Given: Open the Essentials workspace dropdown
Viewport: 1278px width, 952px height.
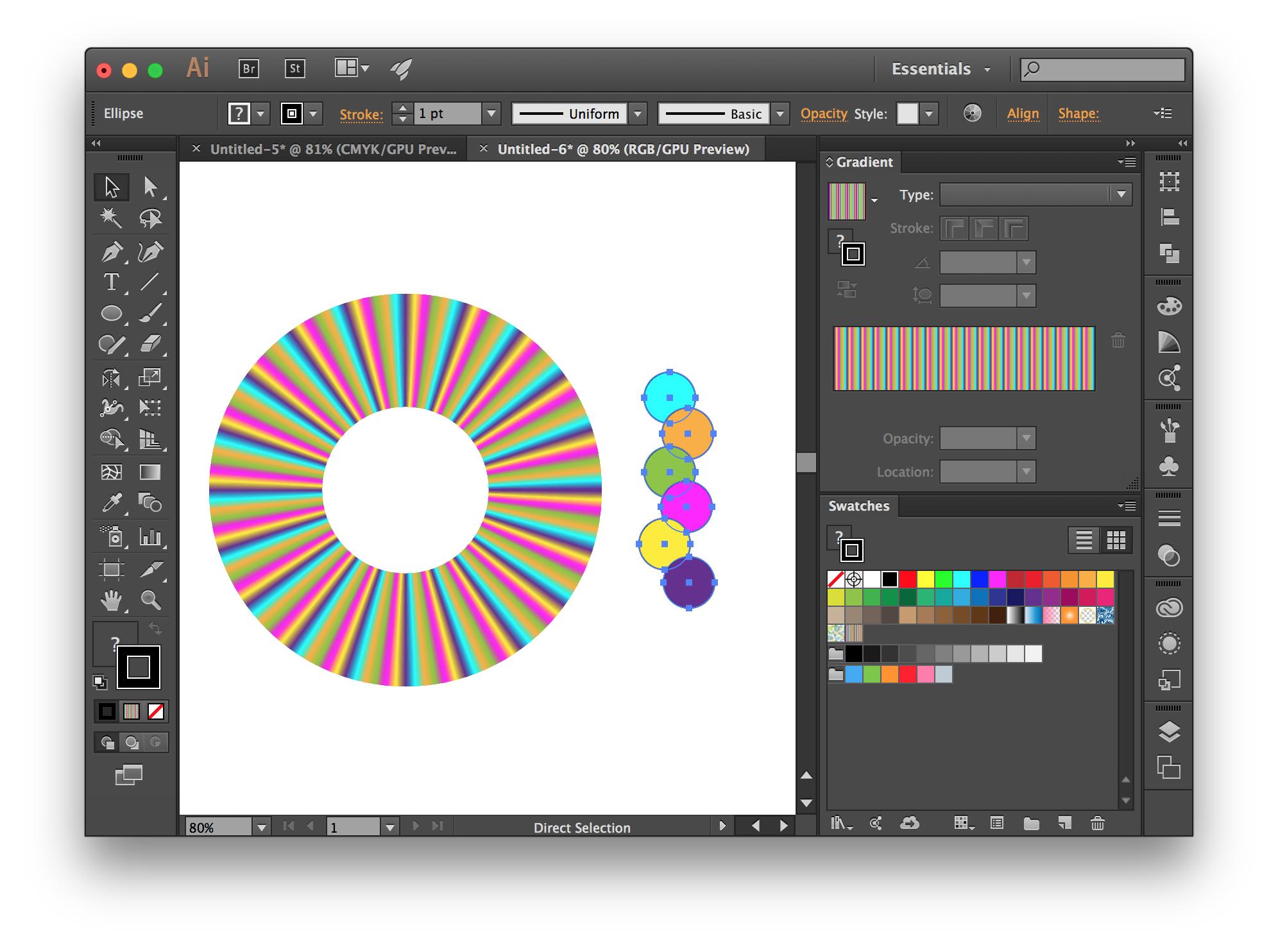Looking at the screenshot, I should [x=941, y=69].
